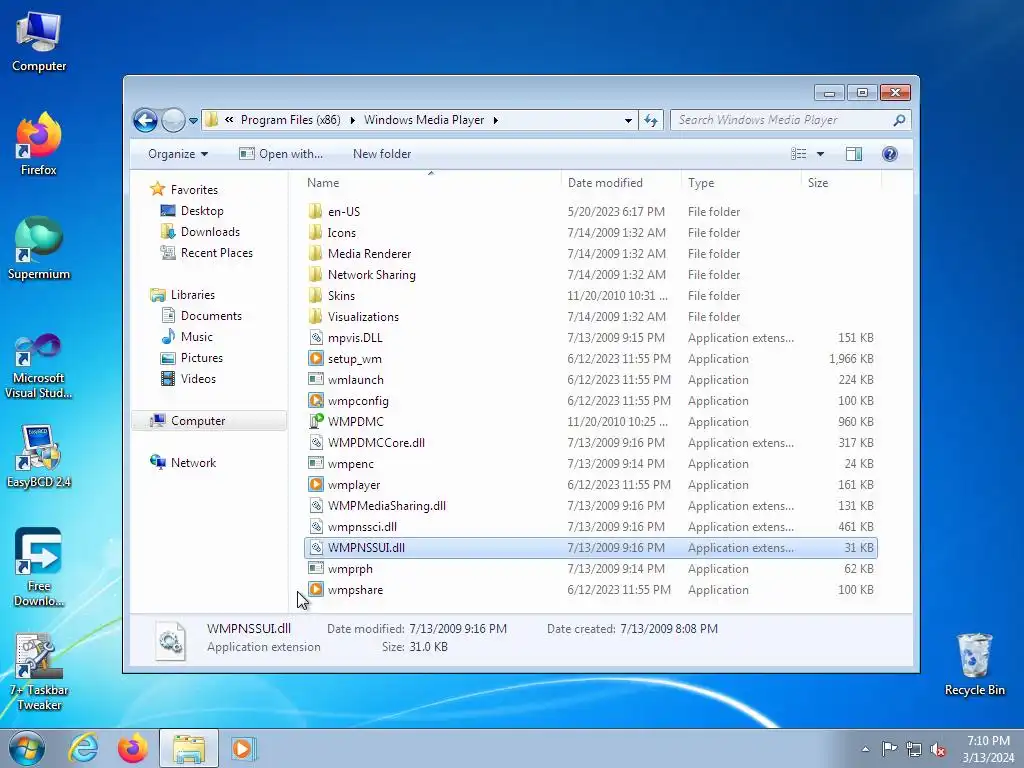Open the Windows Start menu
Image resolution: width=1024 pixels, height=768 pixels.
[27, 748]
